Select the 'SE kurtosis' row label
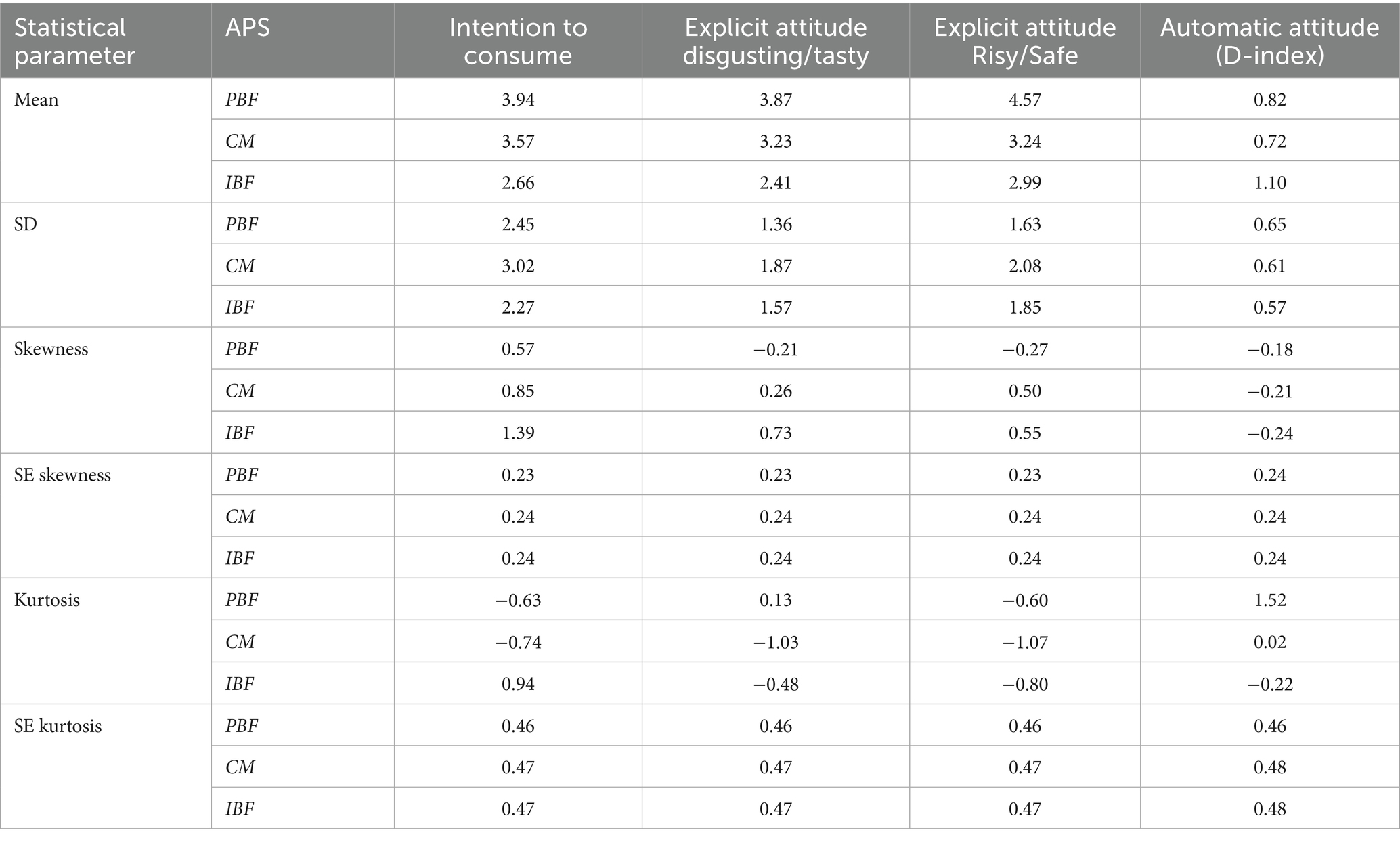 pos(58,726)
